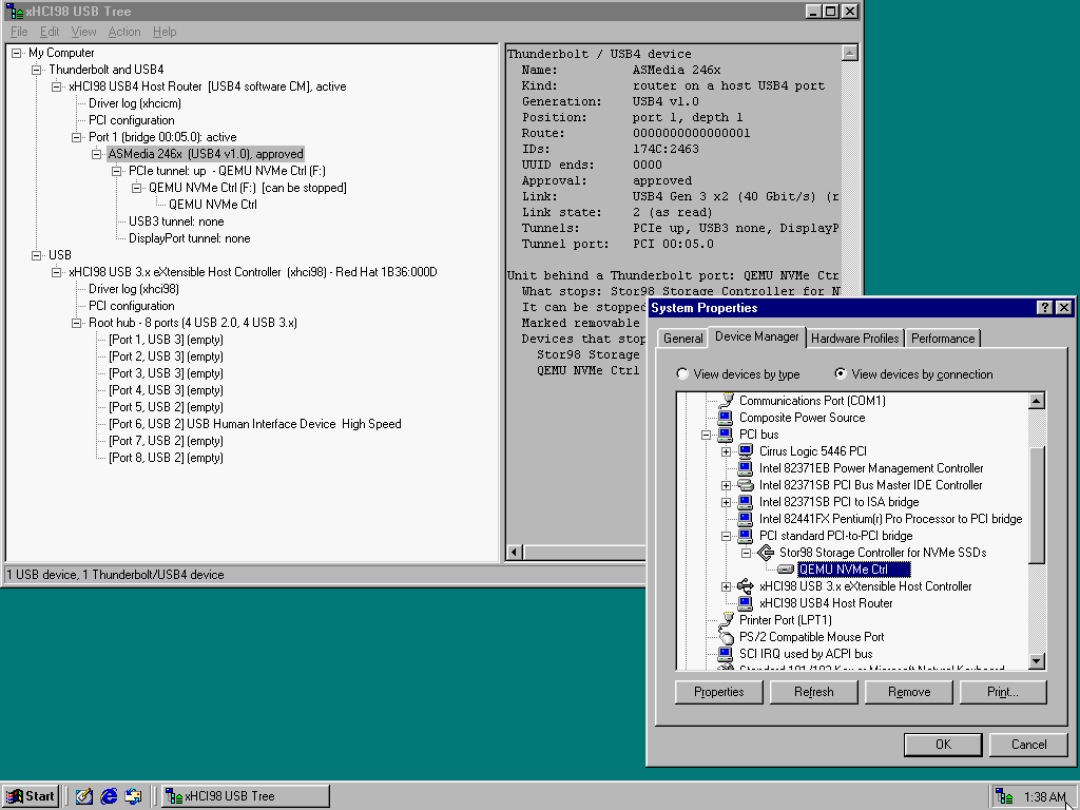Image resolution: width=1080 pixels, height=810 pixels.
Task: Collapse the ASMedia 246x node
Action: 96,154
